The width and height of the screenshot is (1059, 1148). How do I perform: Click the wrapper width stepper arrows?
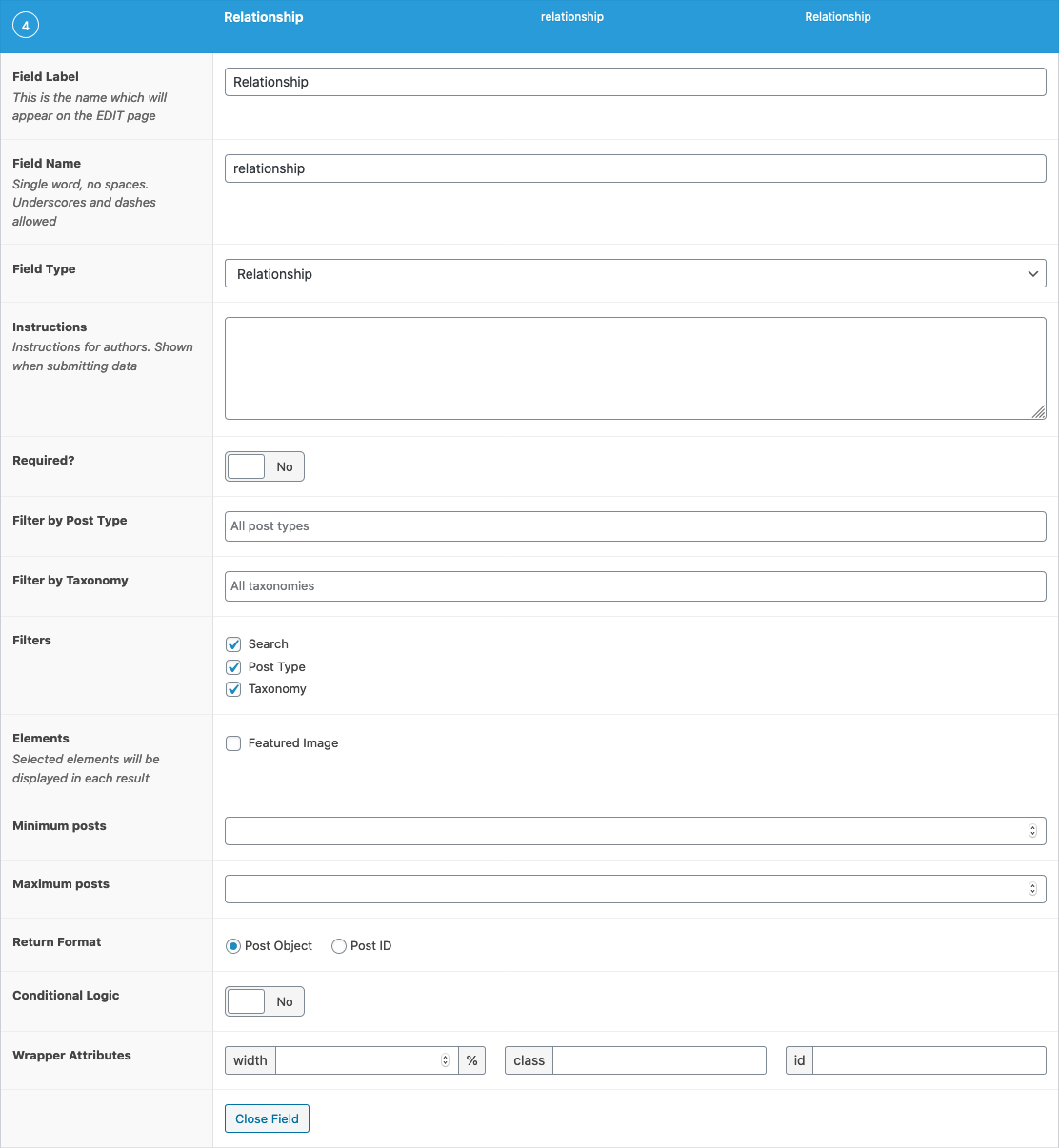tap(445, 1060)
